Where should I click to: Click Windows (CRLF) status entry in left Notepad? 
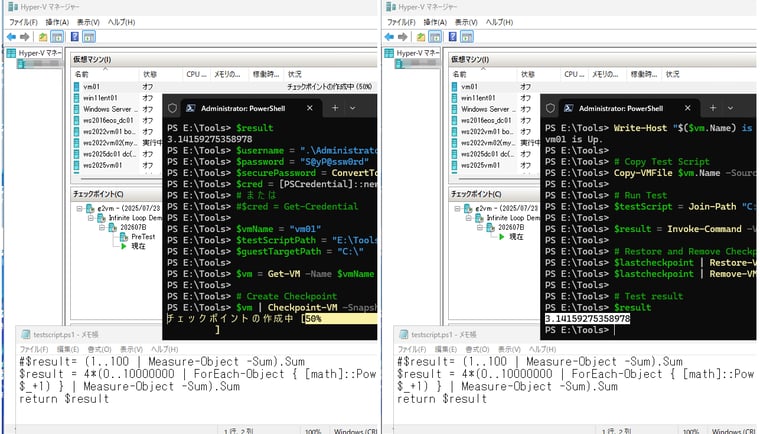tap(355, 431)
